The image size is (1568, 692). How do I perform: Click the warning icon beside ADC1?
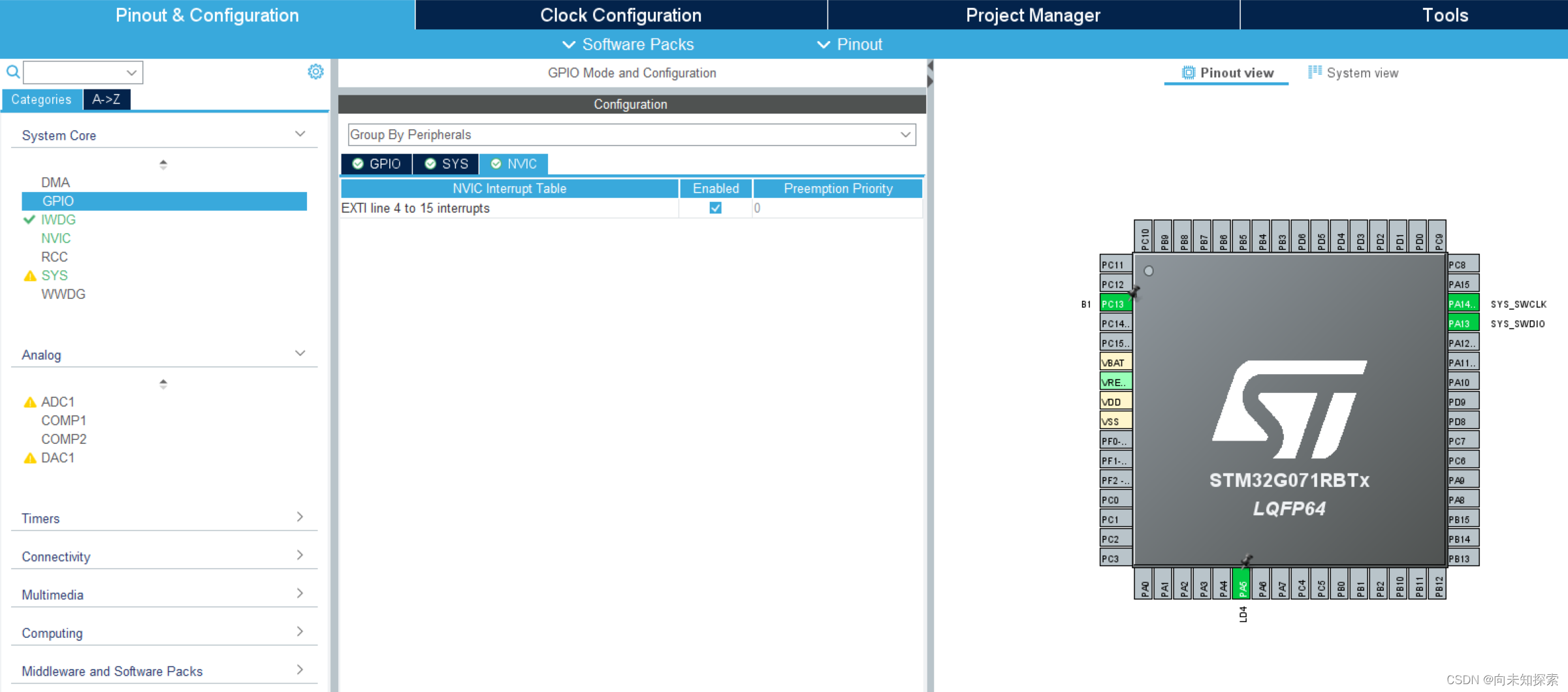pos(29,402)
